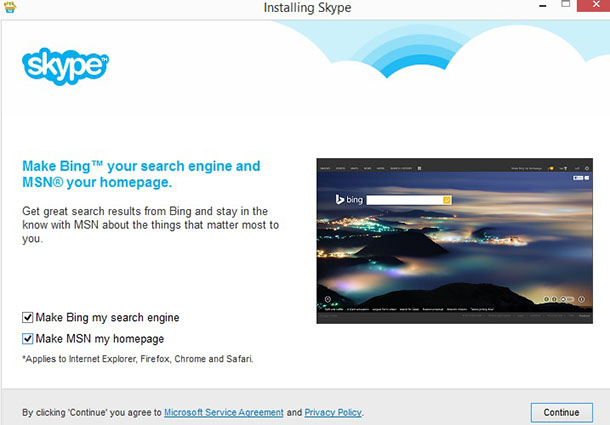
Task: Click the Bing homepage preview thumbnail
Action: click(x=454, y=241)
